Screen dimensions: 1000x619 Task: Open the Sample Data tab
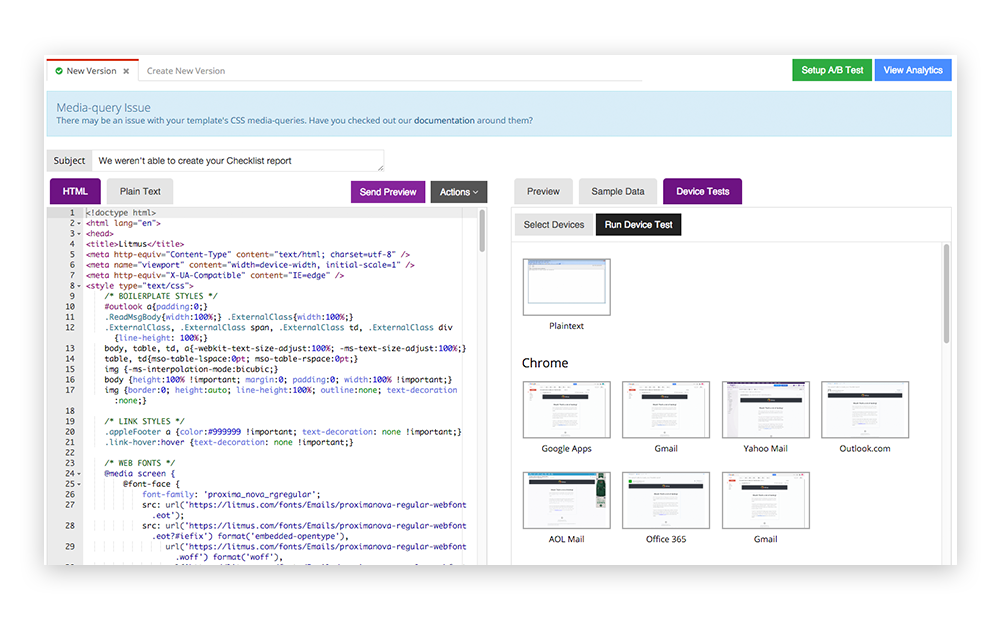click(x=617, y=191)
